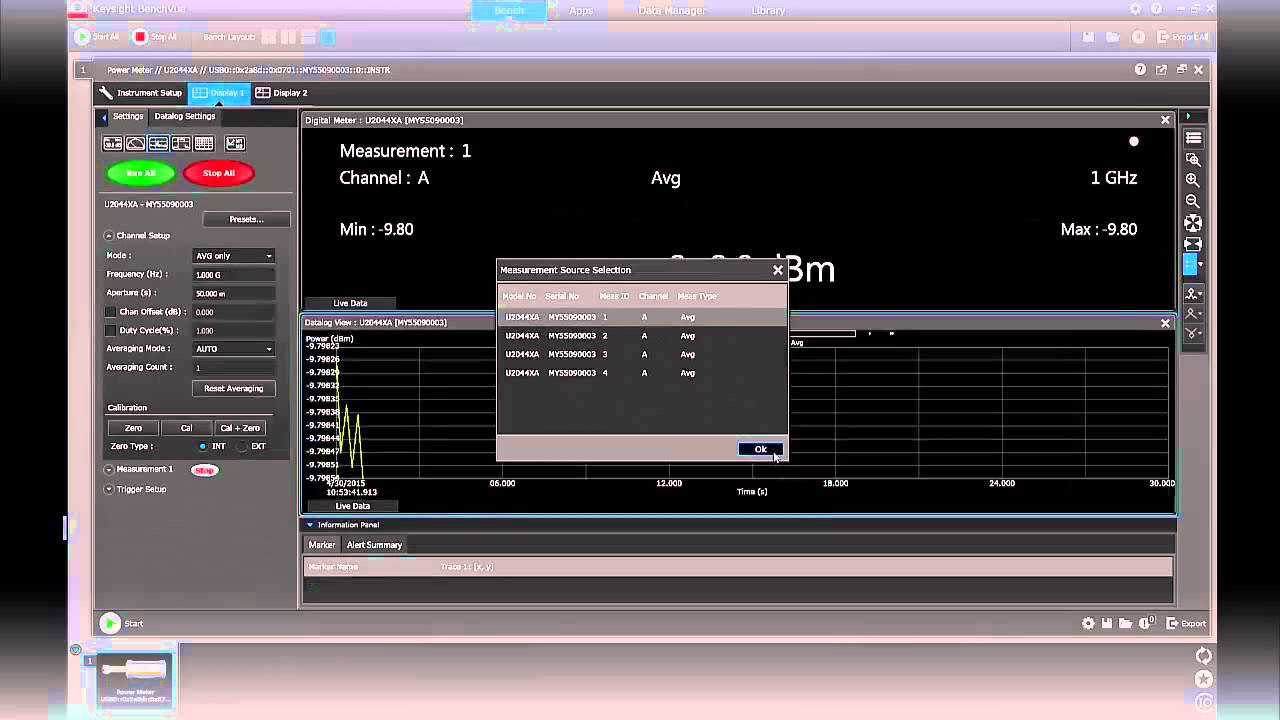Screen dimensions: 1280x720
Task: Open the Library menu tab
Action: click(x=768, y=11)
